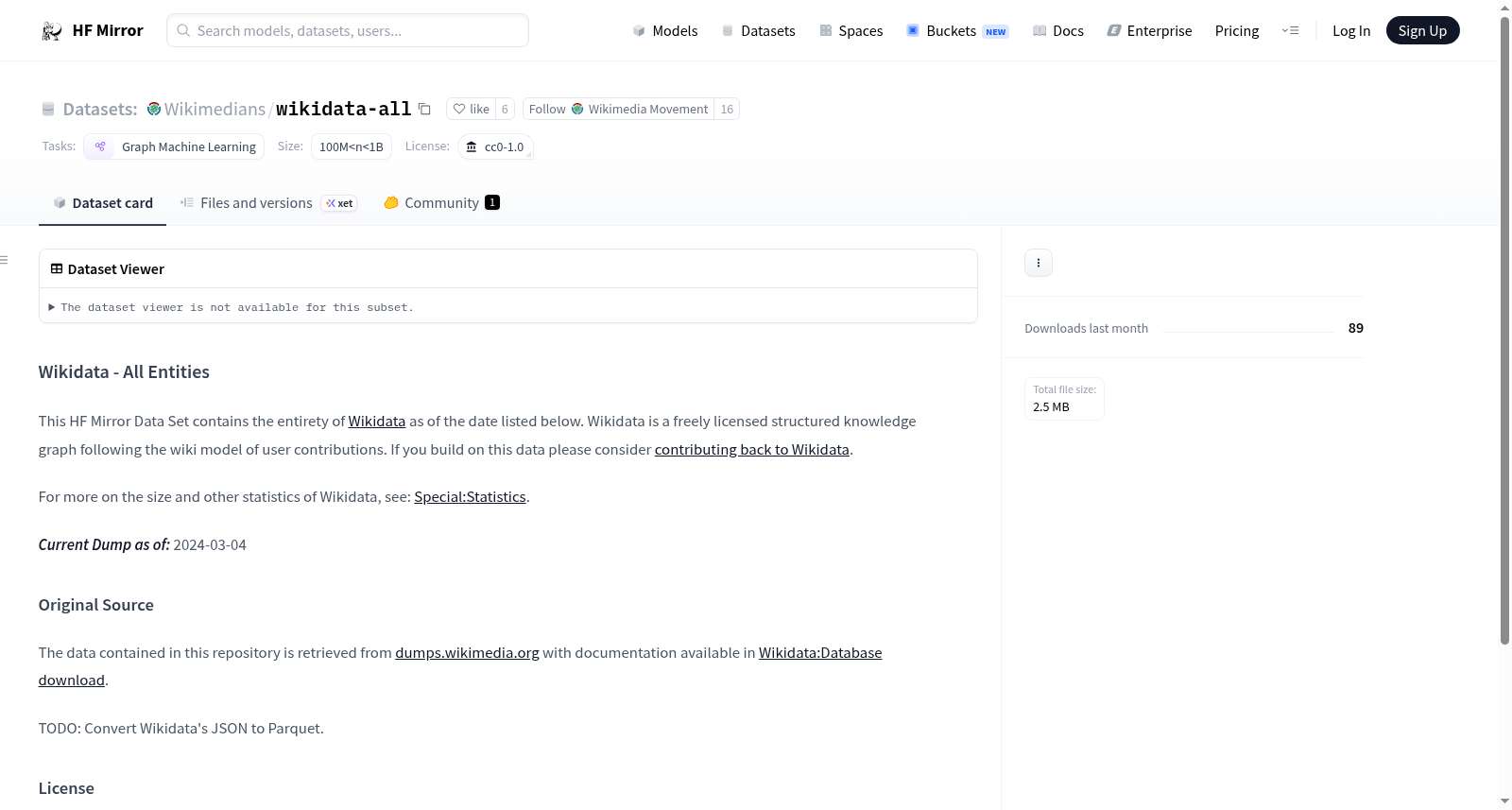The image size is (1512, 810).
Task: Open the Wikimedians organization link
Action: point(215,110)
